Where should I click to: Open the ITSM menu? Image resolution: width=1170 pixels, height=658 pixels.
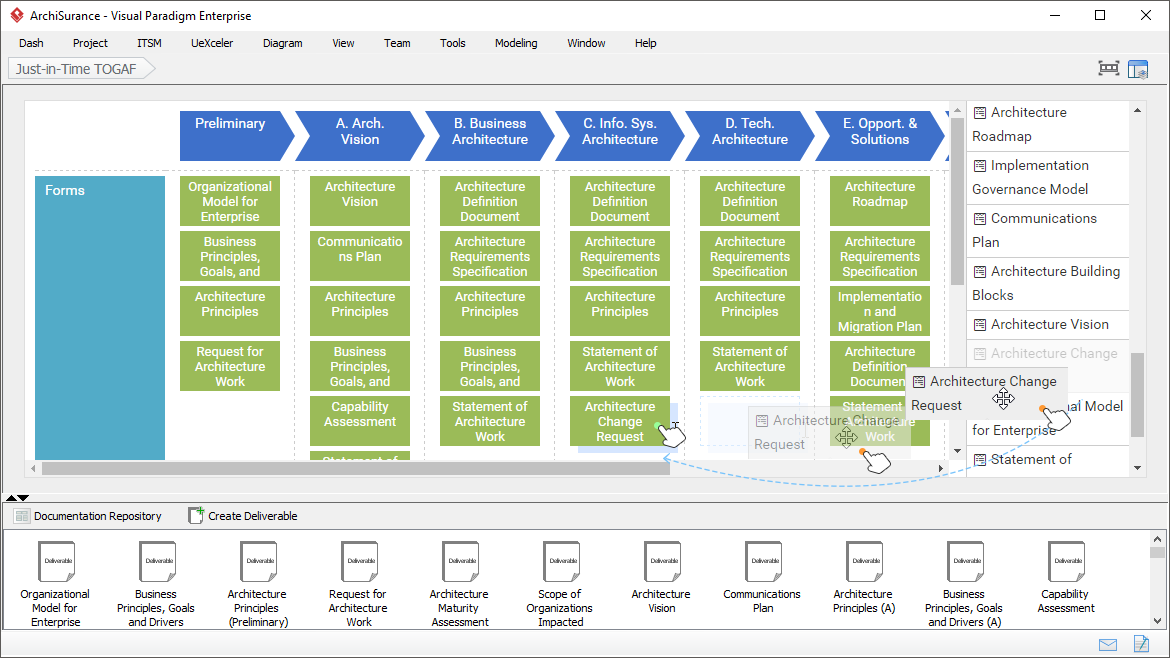[x=149, y=43]
